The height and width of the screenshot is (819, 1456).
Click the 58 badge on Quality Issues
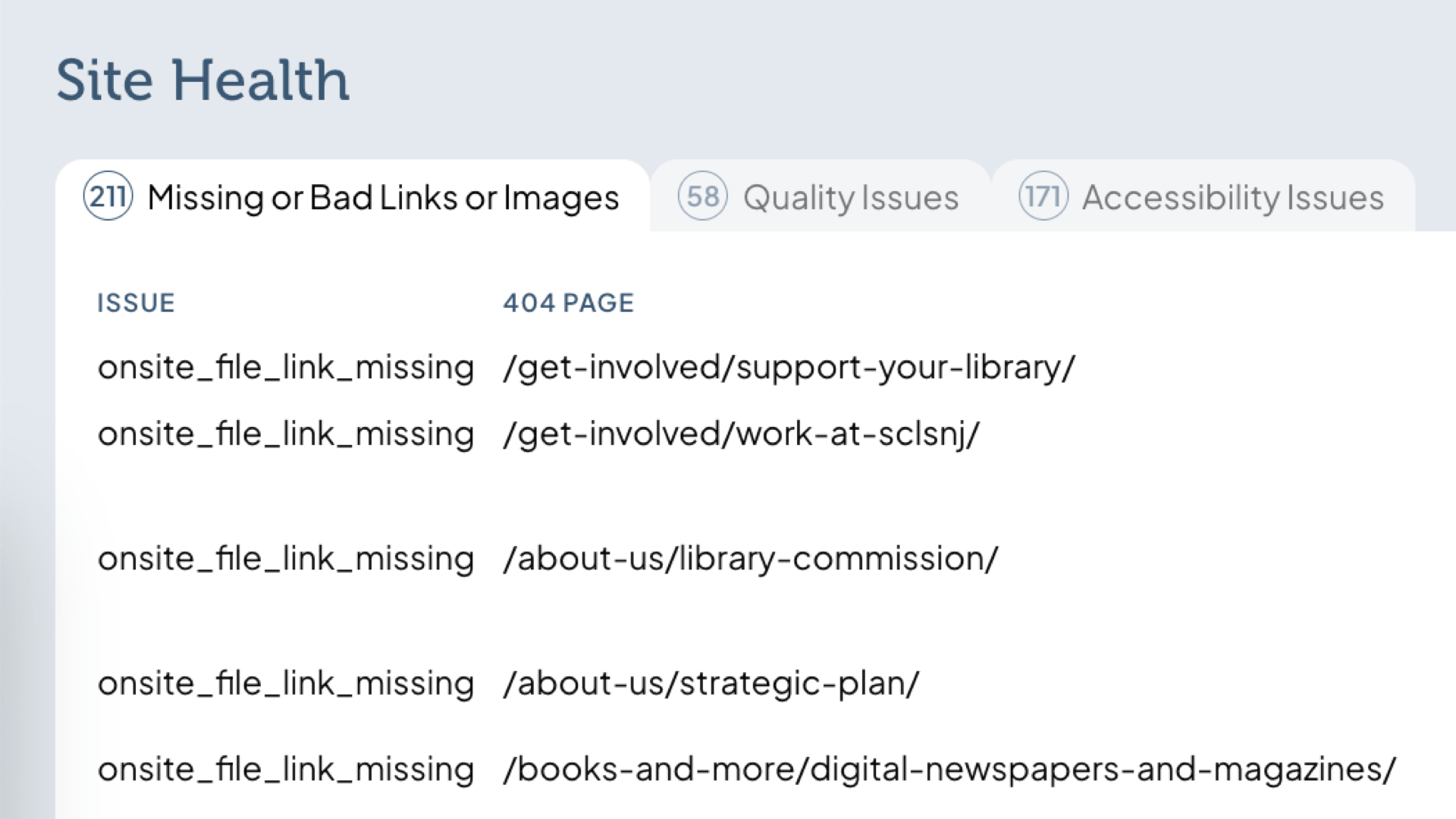pos(701,197)
